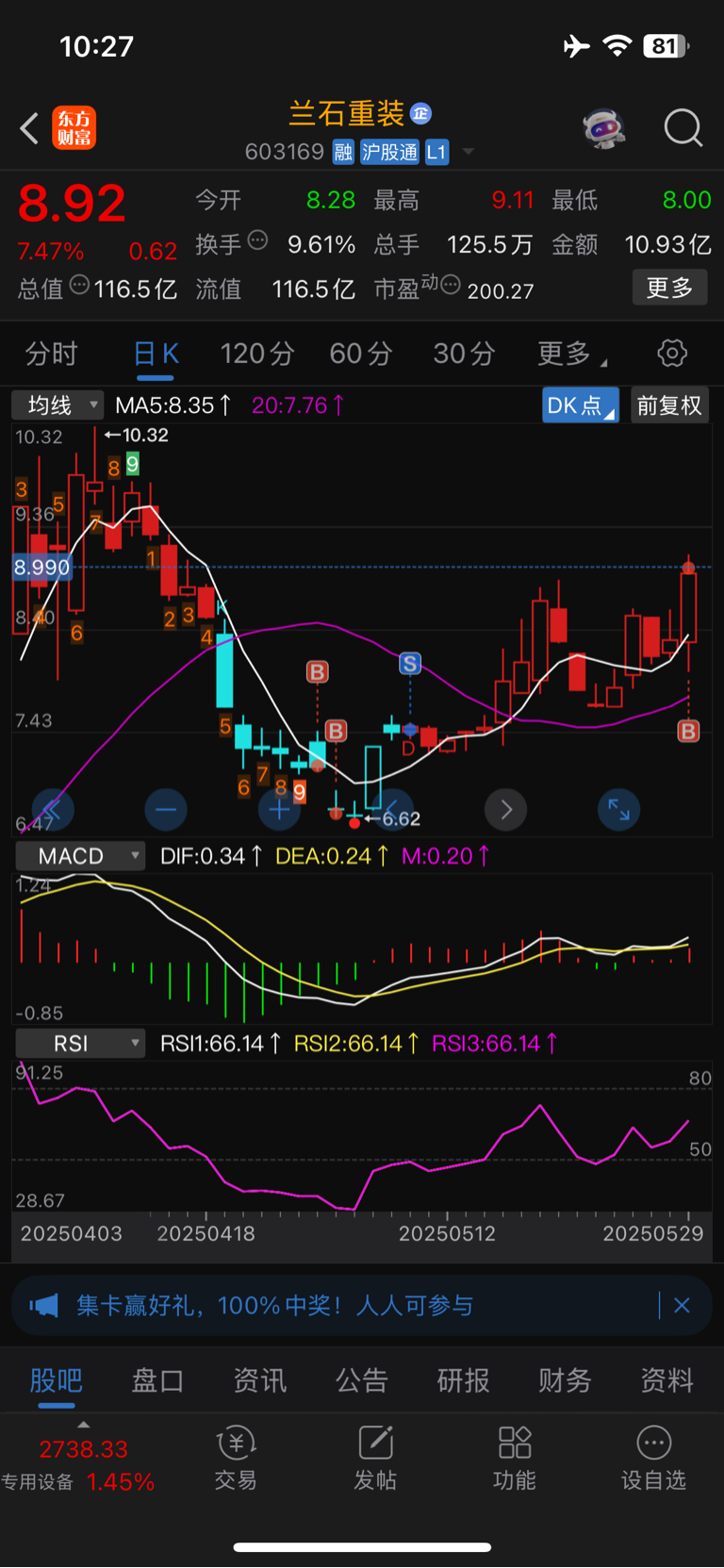Viewport: 724px width, 1568px height.
Task: Switch to the 120分 chart tab
Action: coord(257,354)
